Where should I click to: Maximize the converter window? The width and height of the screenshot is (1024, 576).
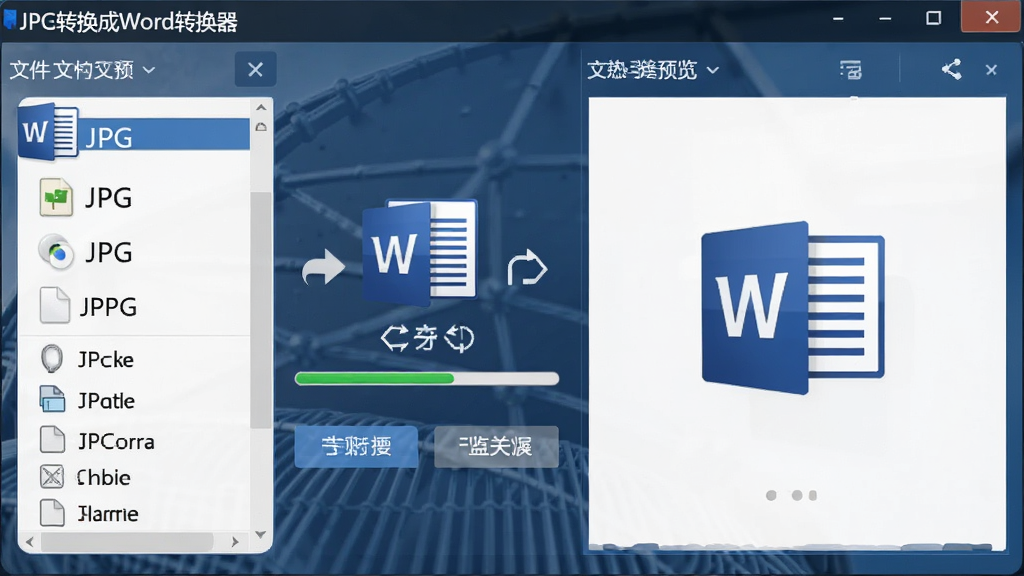[x=934, y=18]
